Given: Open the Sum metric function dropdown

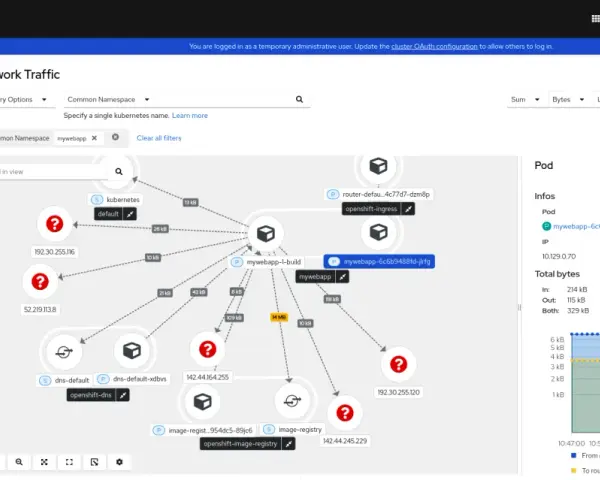Looking at the screenshot, I should [525, 100].
